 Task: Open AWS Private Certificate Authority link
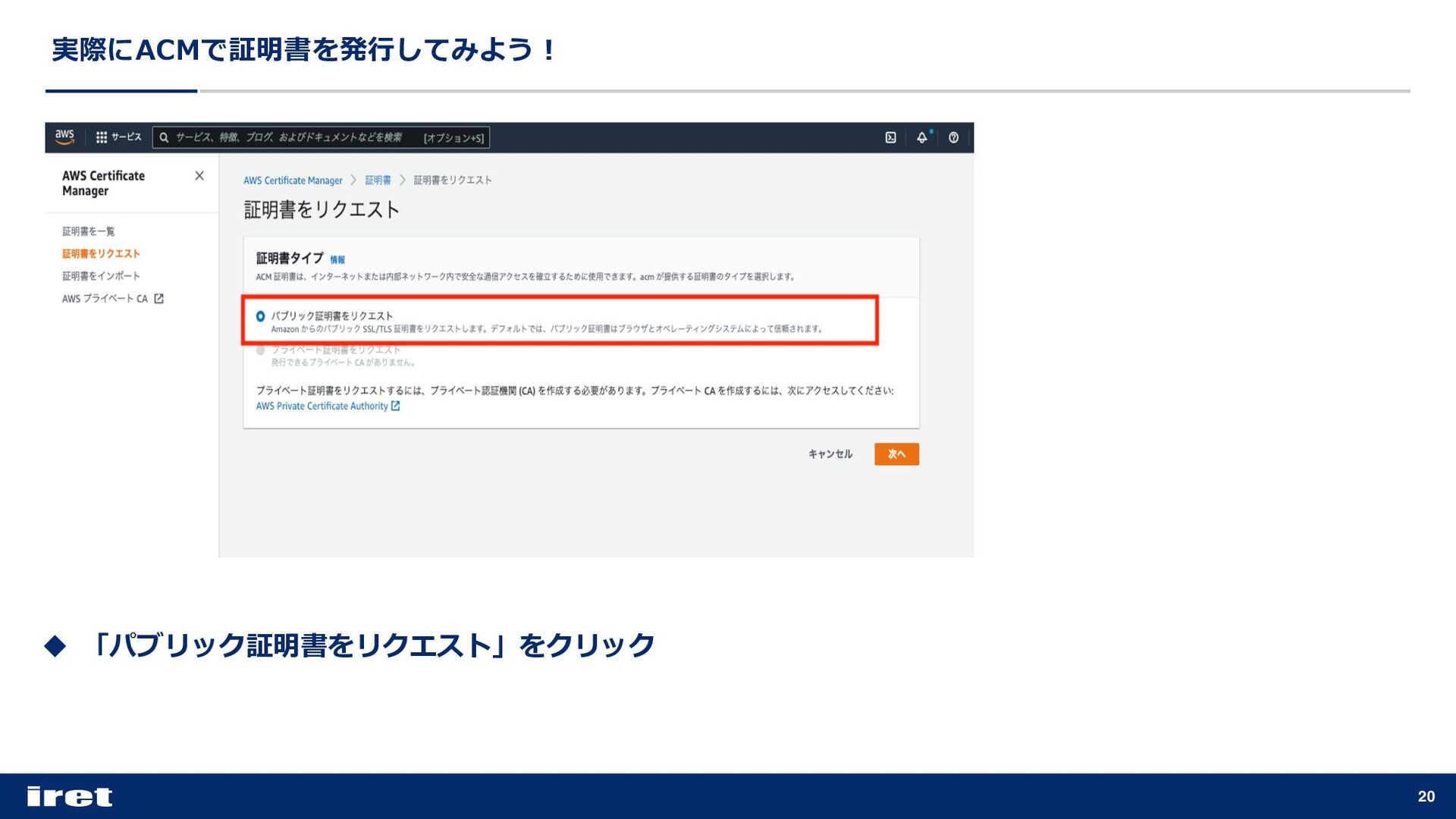click(x=322, y=406)
